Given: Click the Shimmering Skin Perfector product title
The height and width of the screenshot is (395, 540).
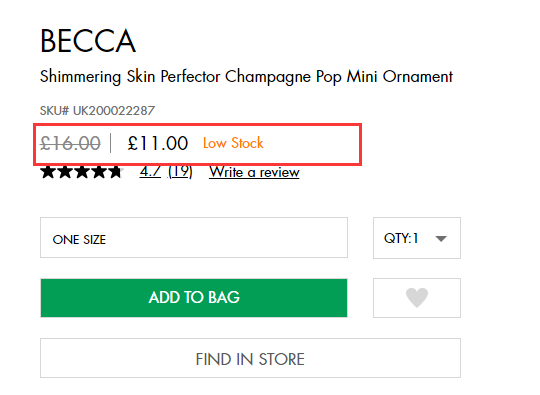Looking at the screenshot, I should [x=246, y=77].
